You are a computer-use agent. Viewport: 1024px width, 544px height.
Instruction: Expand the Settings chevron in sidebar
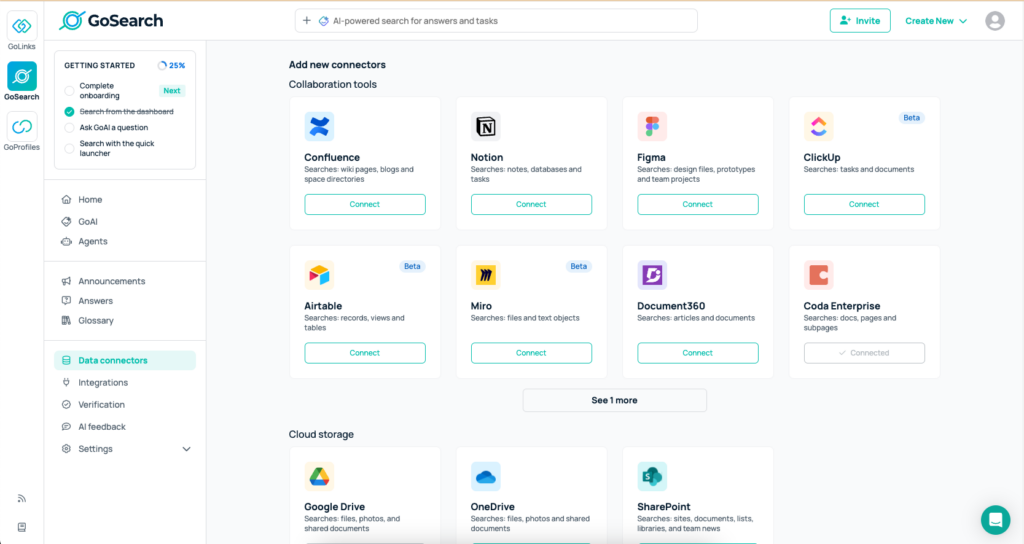pyautogui.click(x=186, y=449)
